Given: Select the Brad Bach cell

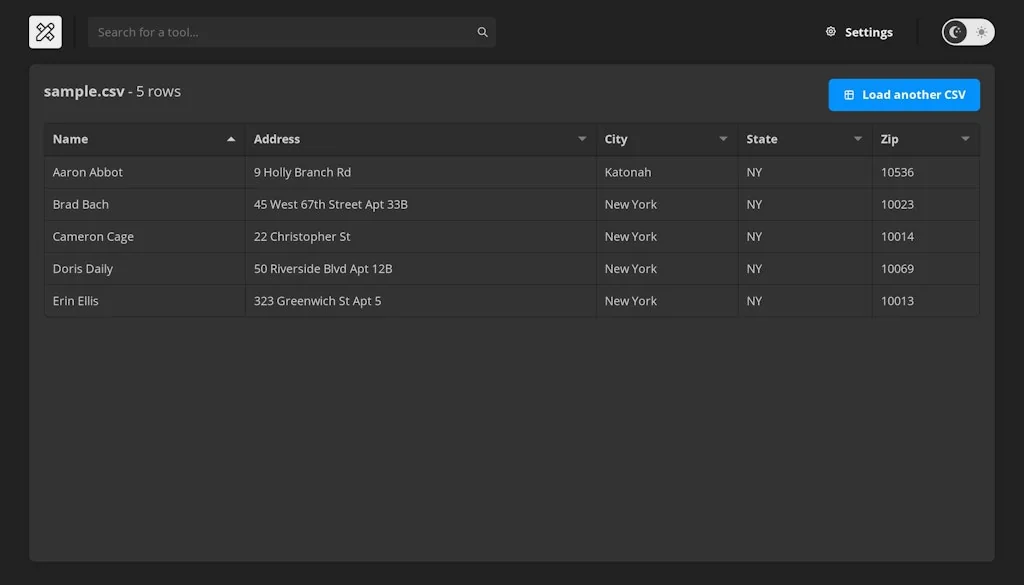Looking at the screenshot, I should coord(144,204).
